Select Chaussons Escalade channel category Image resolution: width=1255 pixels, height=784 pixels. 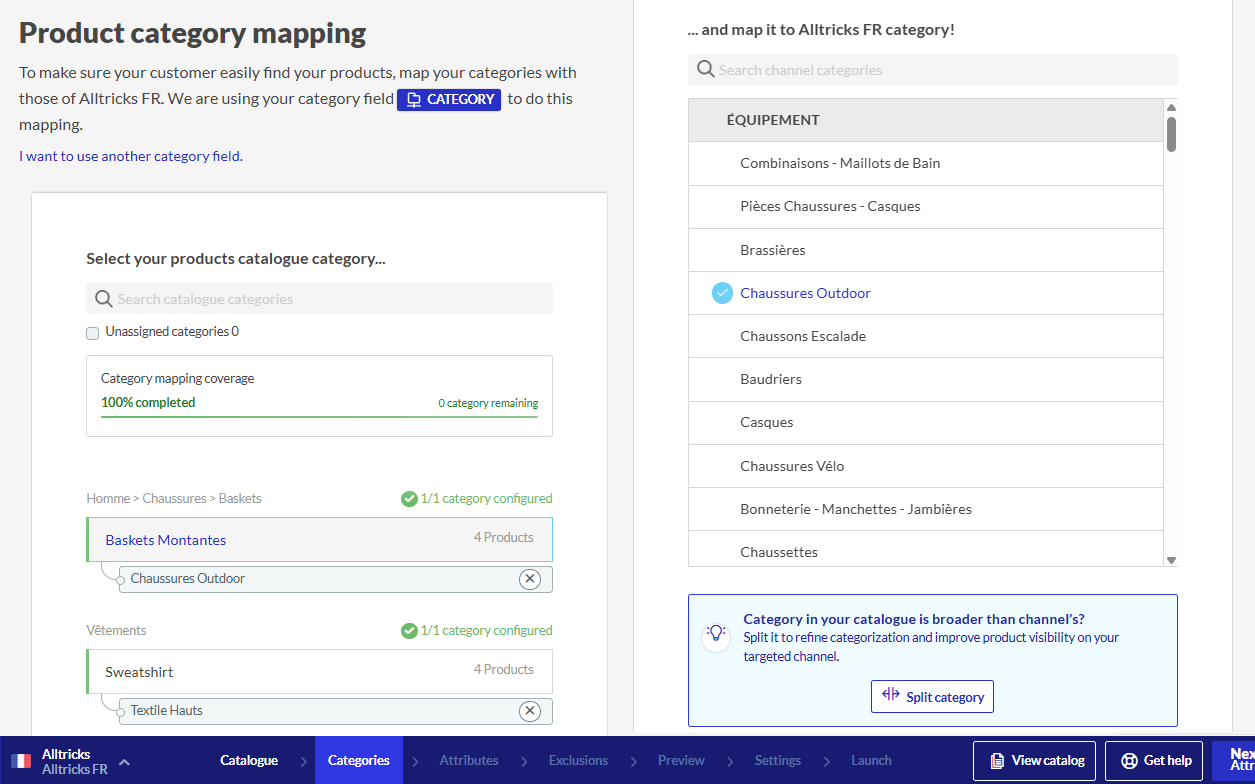[x=803, y=336]
